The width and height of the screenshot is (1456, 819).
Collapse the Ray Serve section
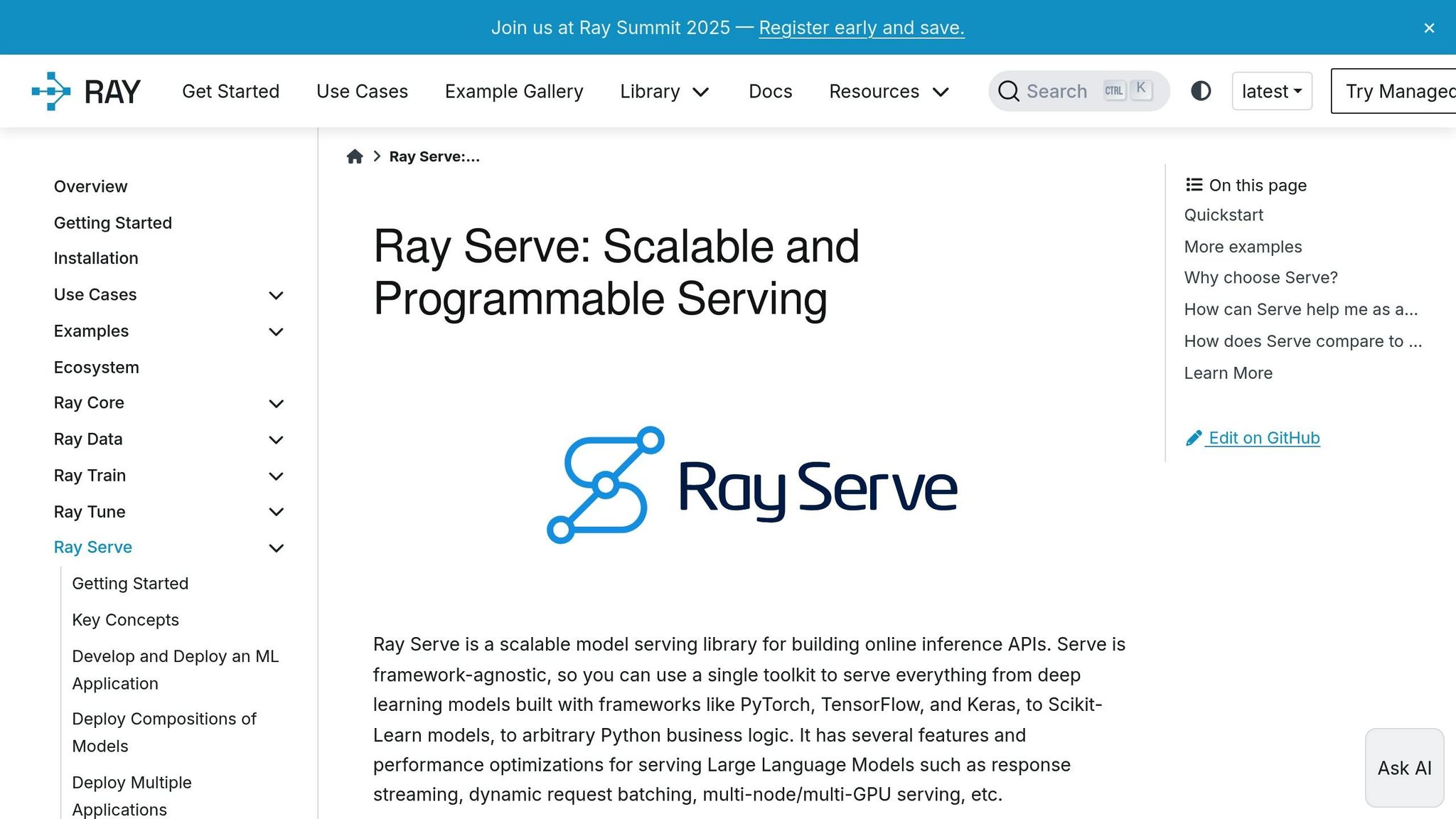(x=277, y=547)
